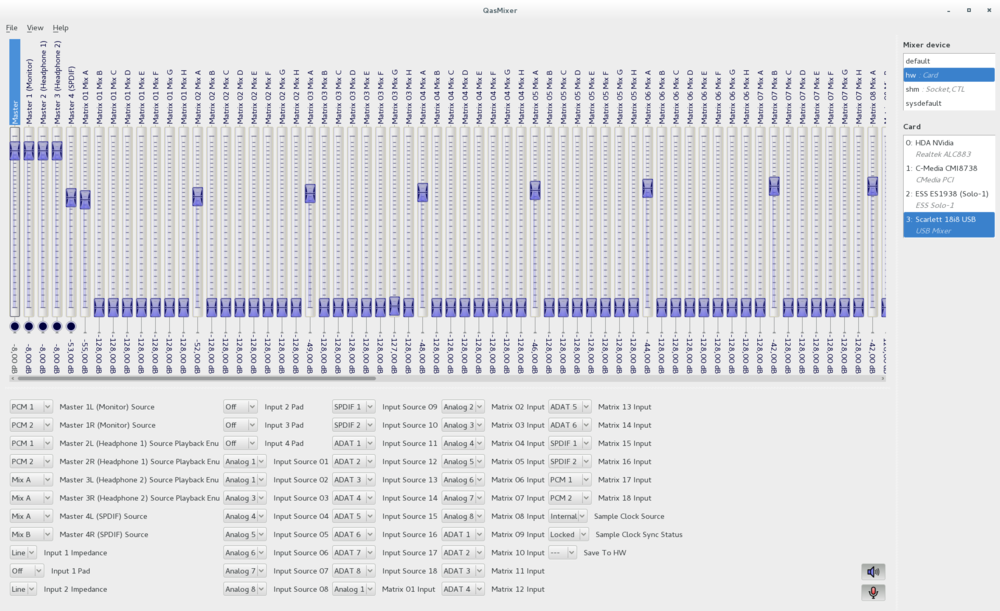Screen dimensions: 1000x611
Task: Open the Input Source 18 dropdown
Action: point(353,571)
